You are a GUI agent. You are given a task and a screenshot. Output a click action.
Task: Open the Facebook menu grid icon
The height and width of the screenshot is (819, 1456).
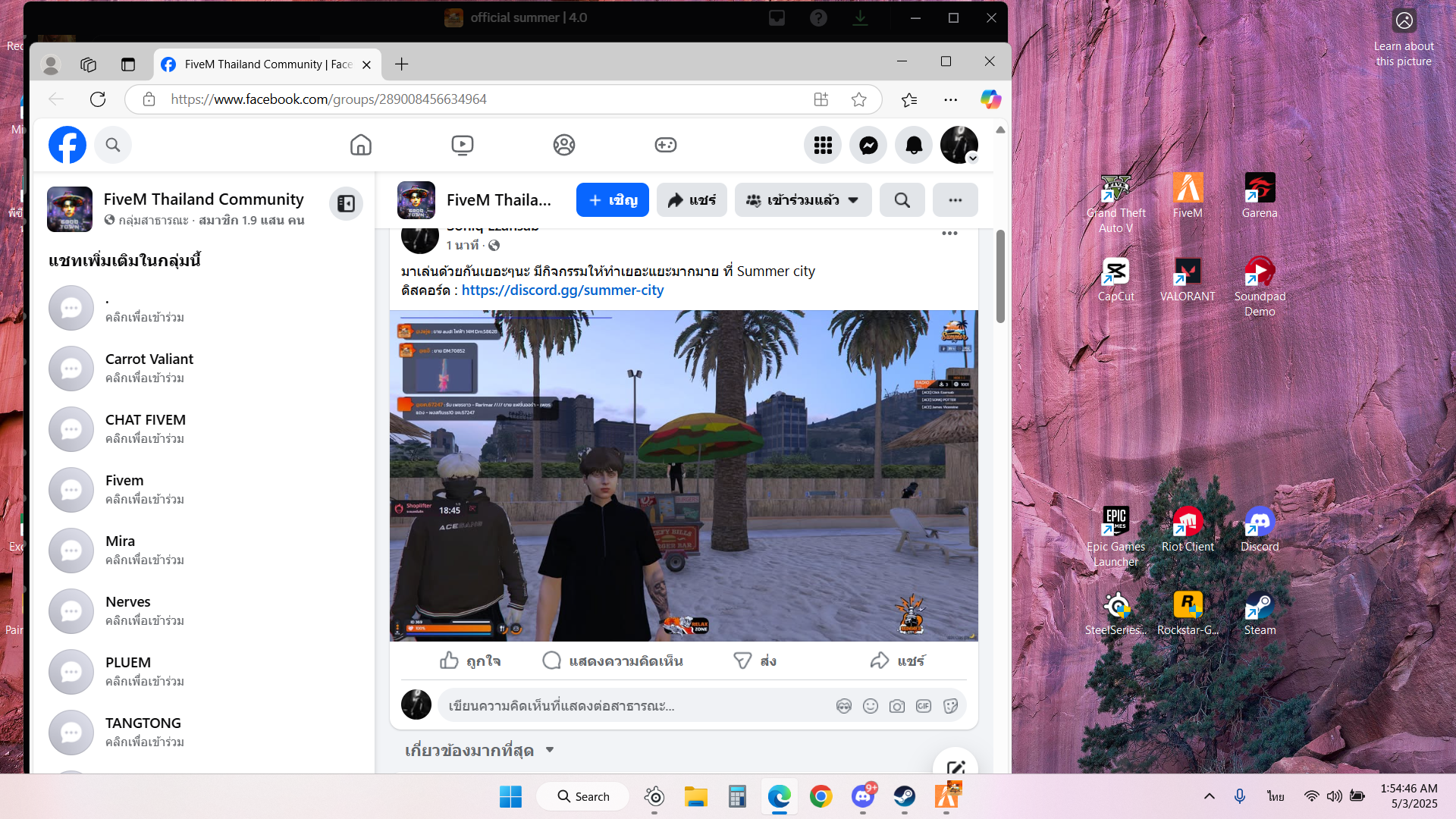[x=823, y=145]
